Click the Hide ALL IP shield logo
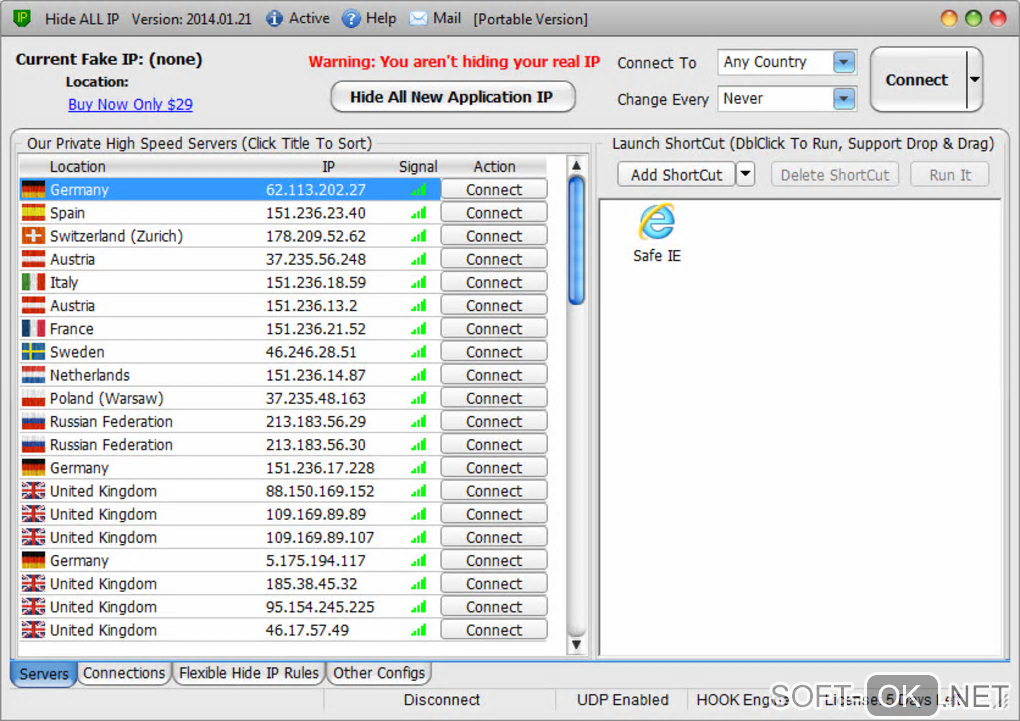 (22, 18)
